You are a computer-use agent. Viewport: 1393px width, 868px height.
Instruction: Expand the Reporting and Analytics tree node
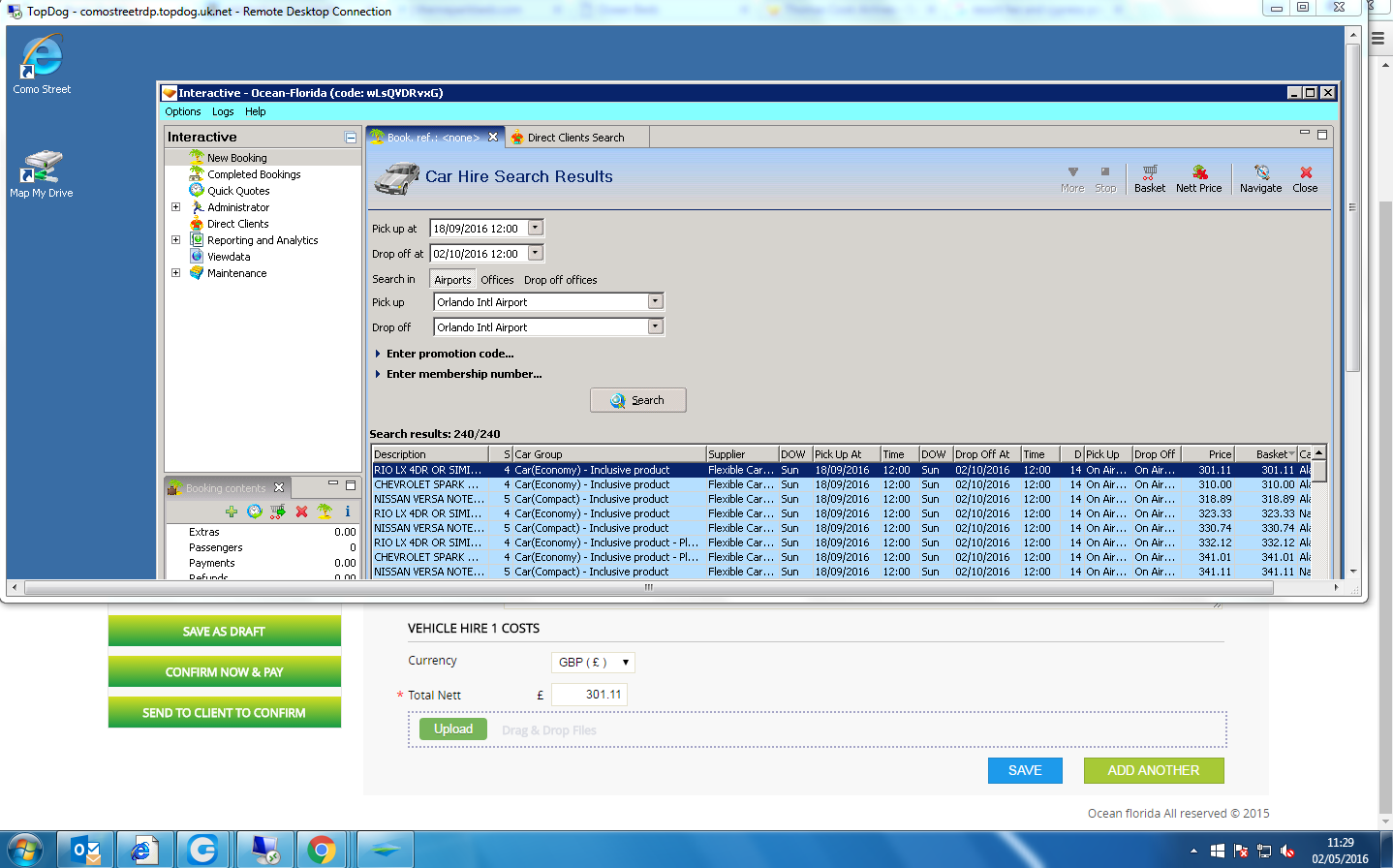pyautogui.click(x=175, y=240)
